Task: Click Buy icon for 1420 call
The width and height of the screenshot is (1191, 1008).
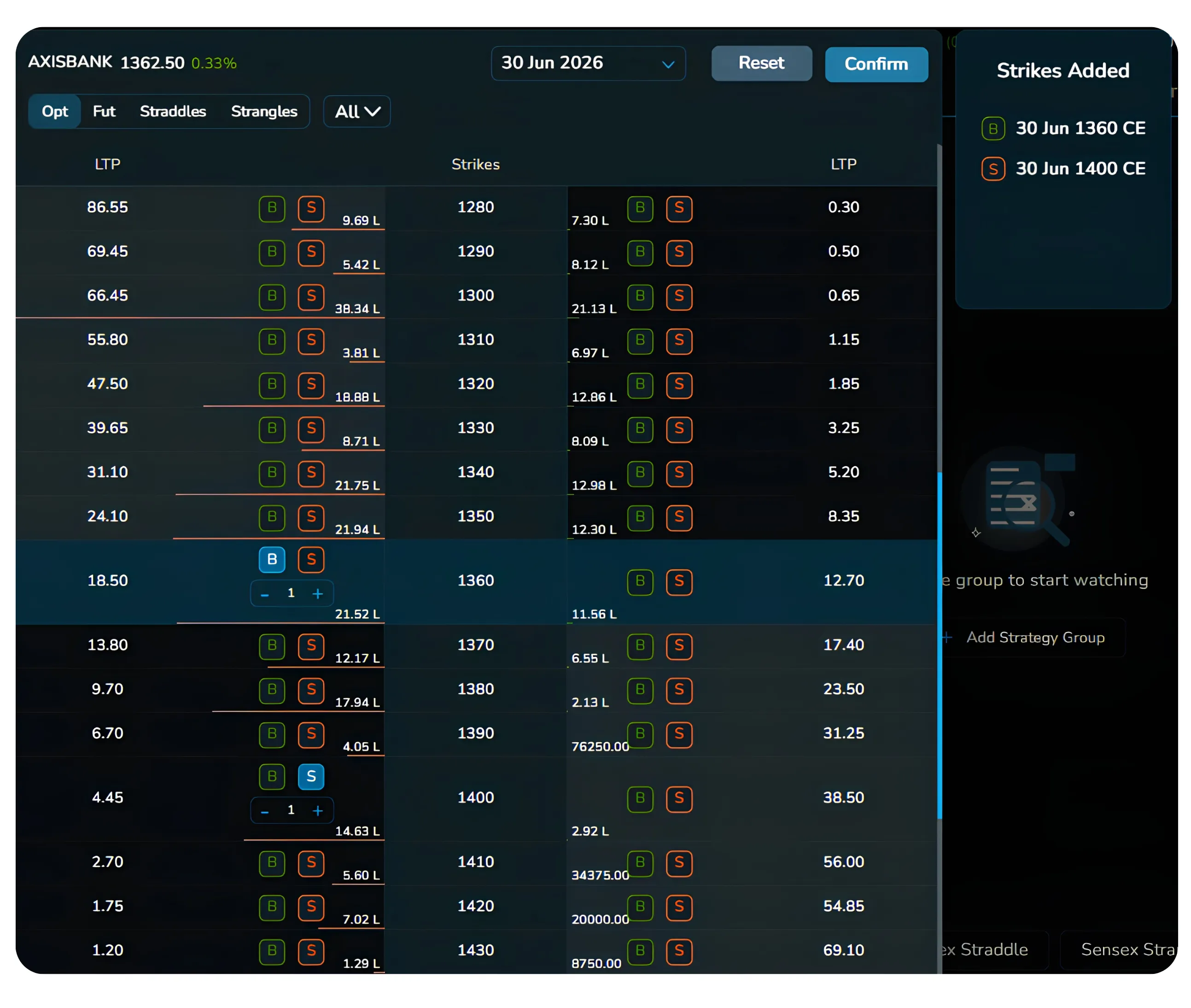Action: pos(272,908)
